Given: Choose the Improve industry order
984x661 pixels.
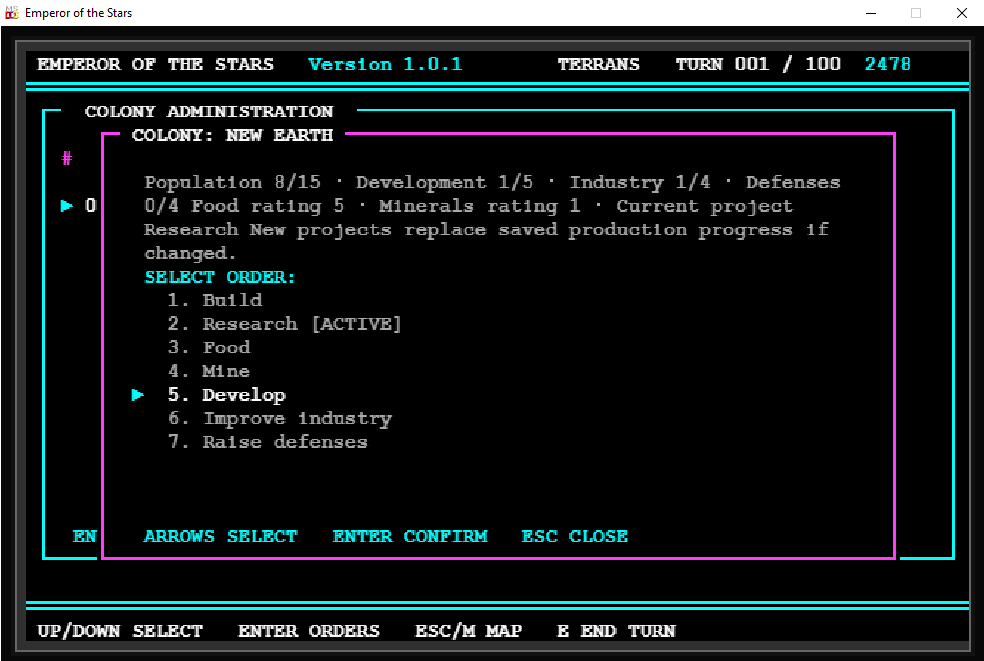Looking at the screenshot, I should [280, 419].
